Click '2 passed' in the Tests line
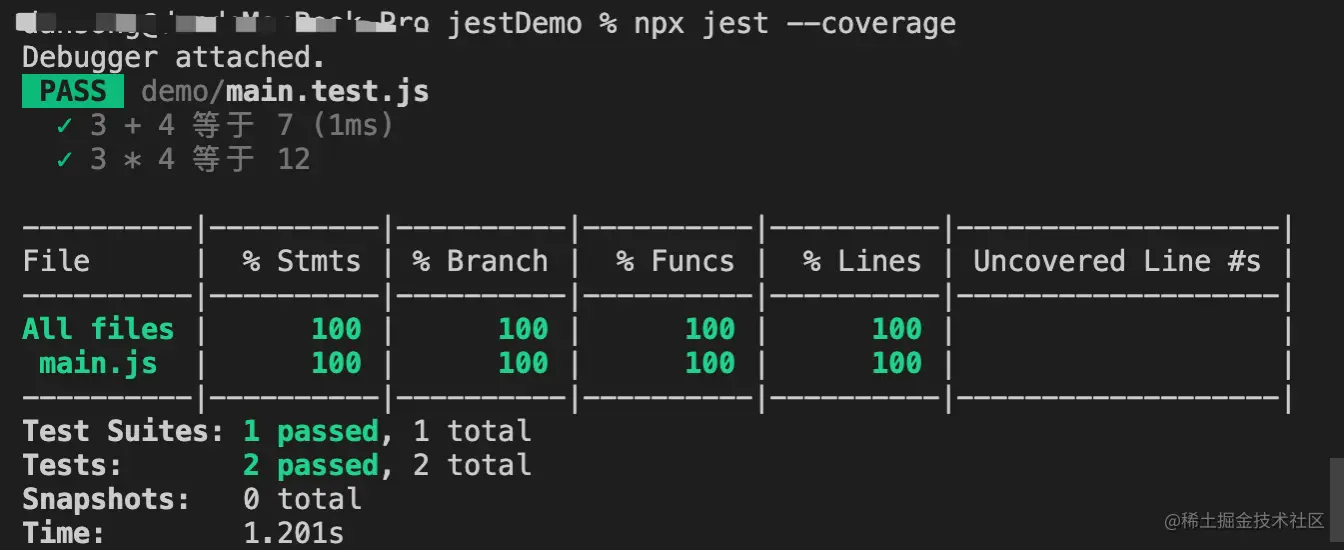 point(311,465)
